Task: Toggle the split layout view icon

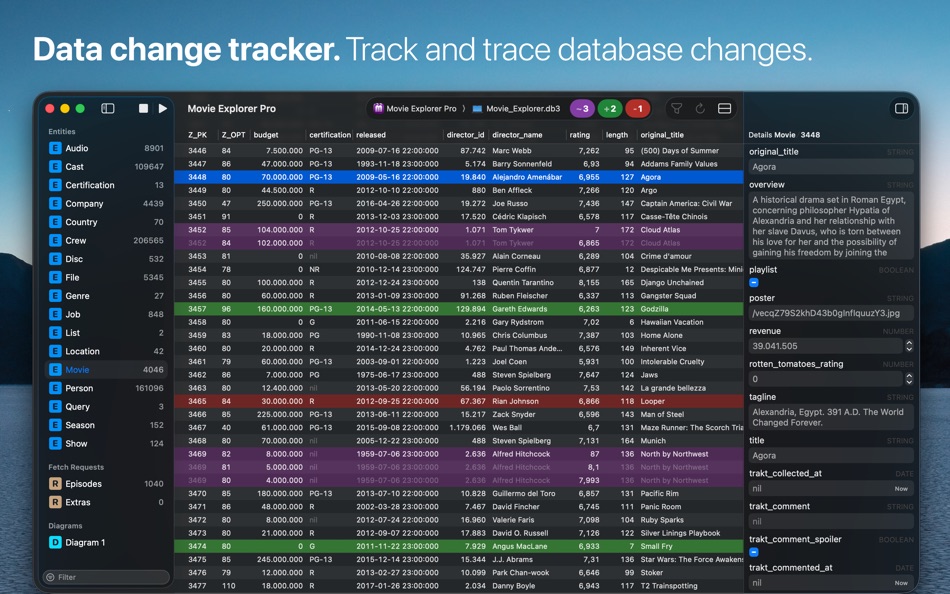Action: point(724,108)
